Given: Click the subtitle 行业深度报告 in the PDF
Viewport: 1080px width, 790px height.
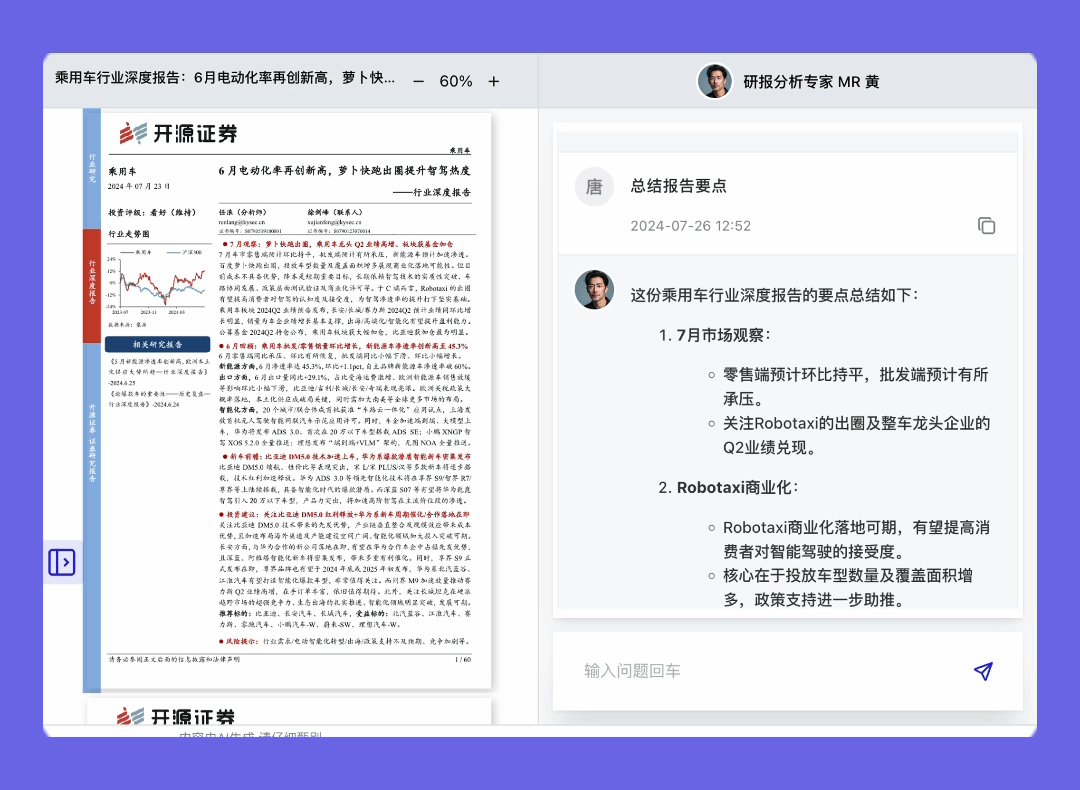Looking at the screenshot, I should point(432,192).
